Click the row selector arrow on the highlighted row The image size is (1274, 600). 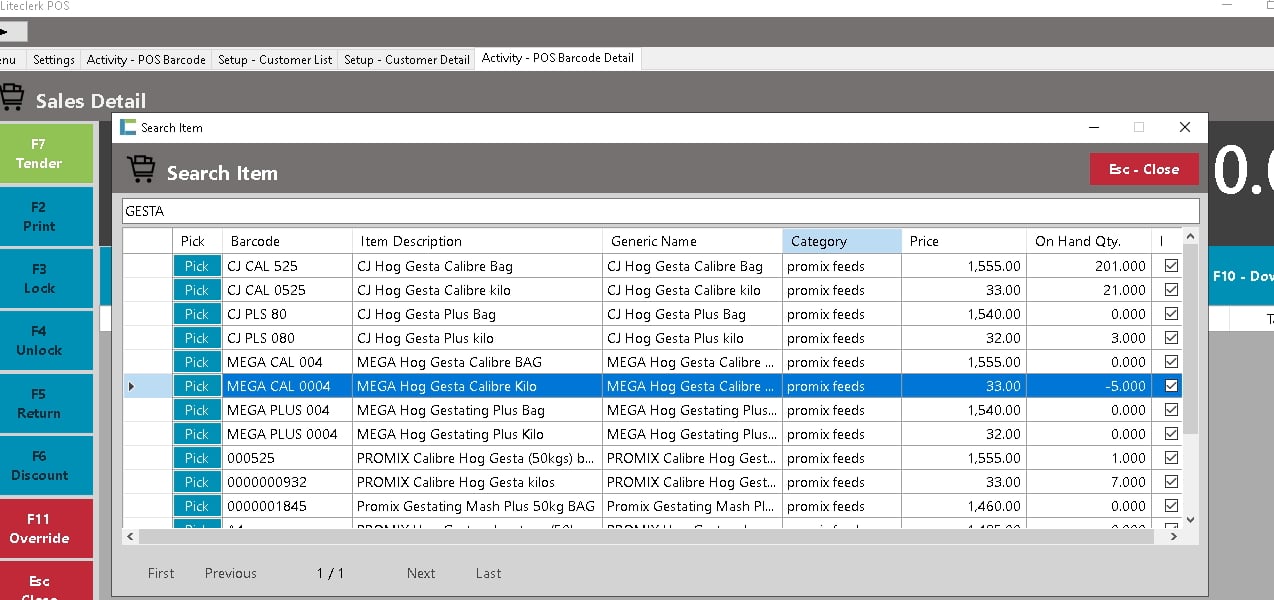click(132, 386)
